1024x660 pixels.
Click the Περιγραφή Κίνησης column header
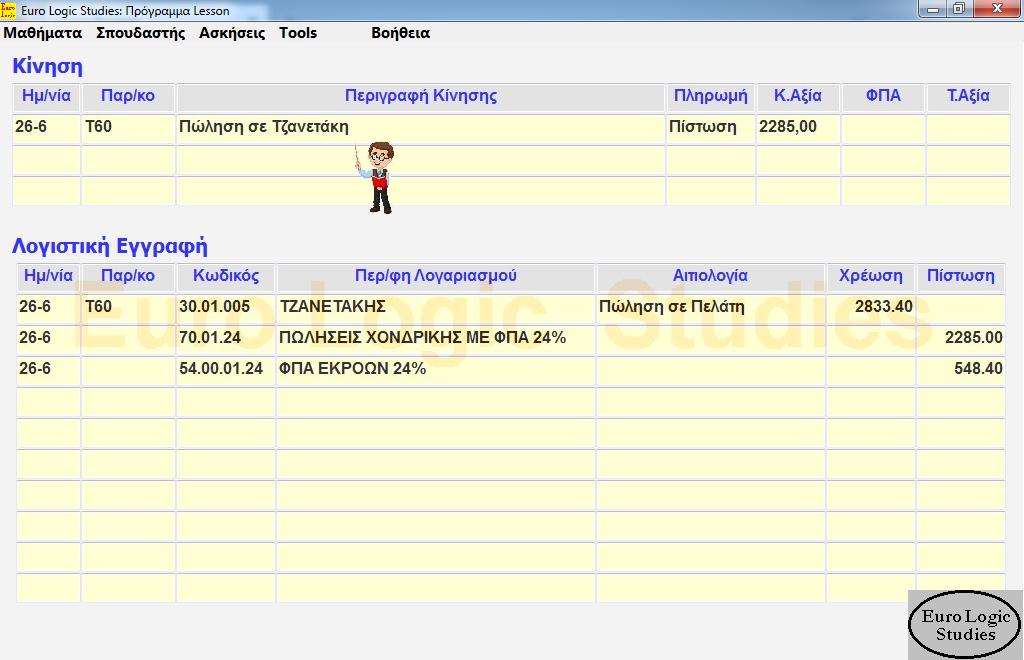[x=420, y=97]
